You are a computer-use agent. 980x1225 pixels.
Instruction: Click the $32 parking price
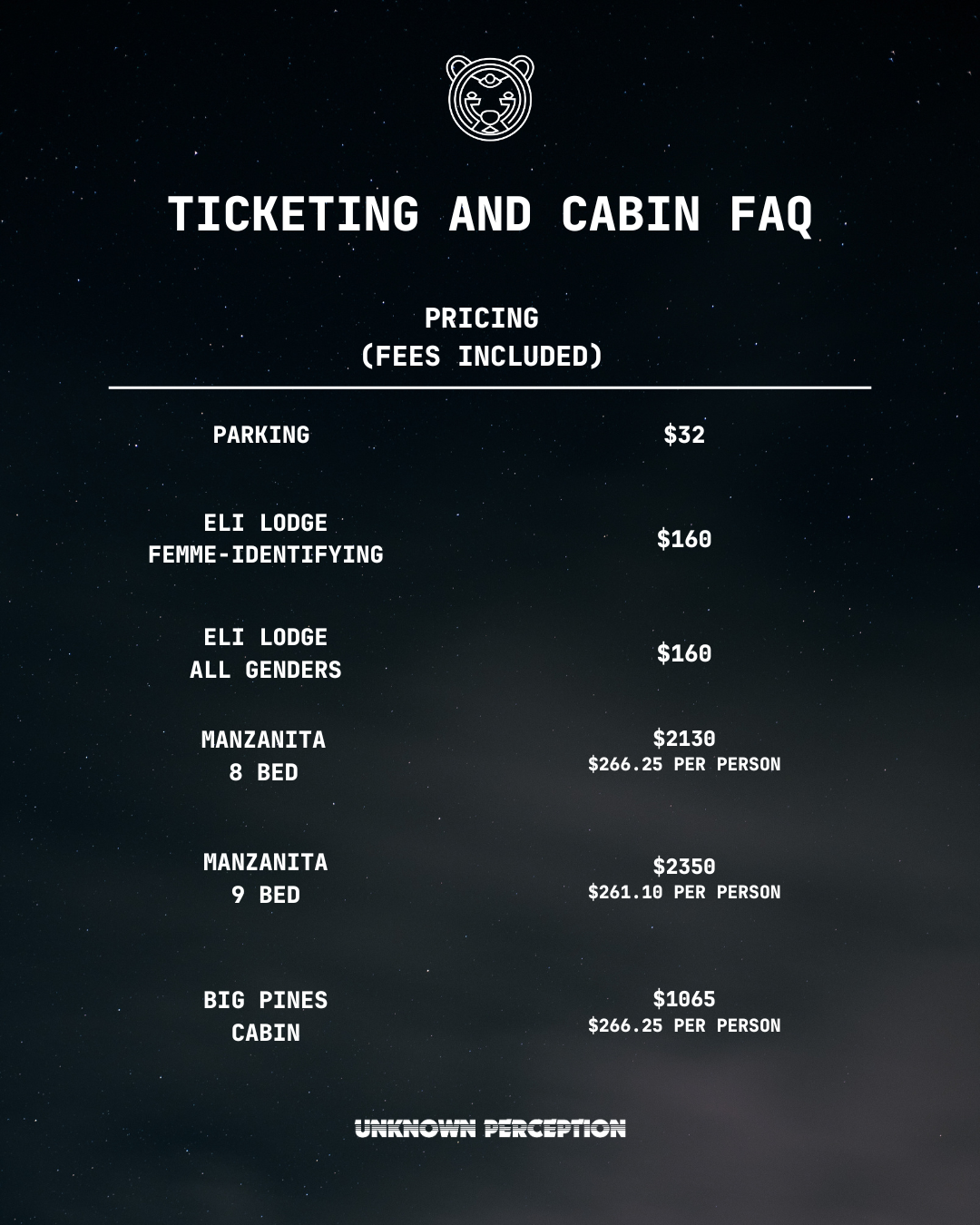(x=684, y=435)
